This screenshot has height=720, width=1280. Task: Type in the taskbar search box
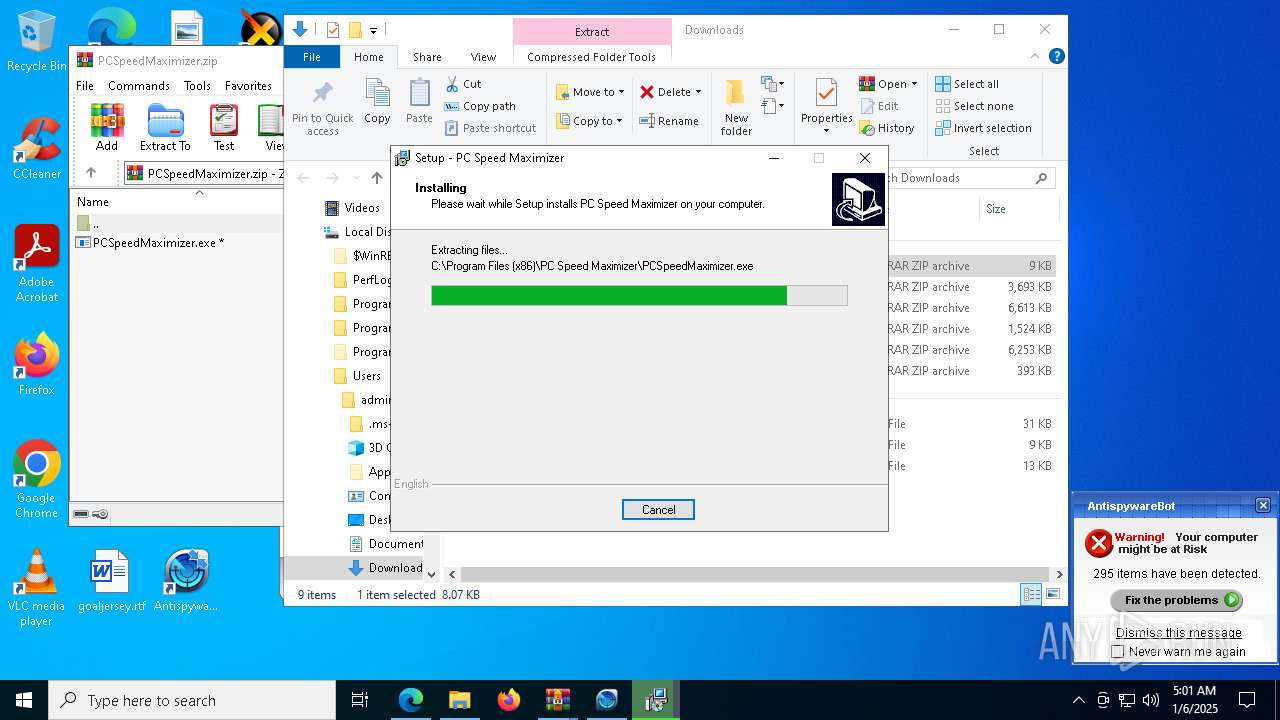point(192,700)
